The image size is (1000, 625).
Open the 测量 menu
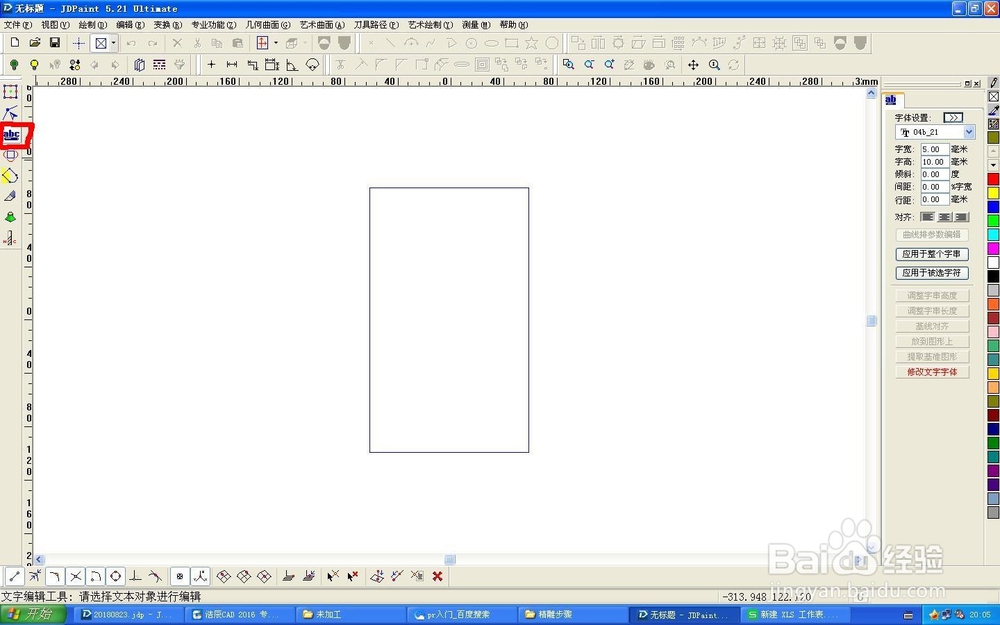[x=476, y=25]
